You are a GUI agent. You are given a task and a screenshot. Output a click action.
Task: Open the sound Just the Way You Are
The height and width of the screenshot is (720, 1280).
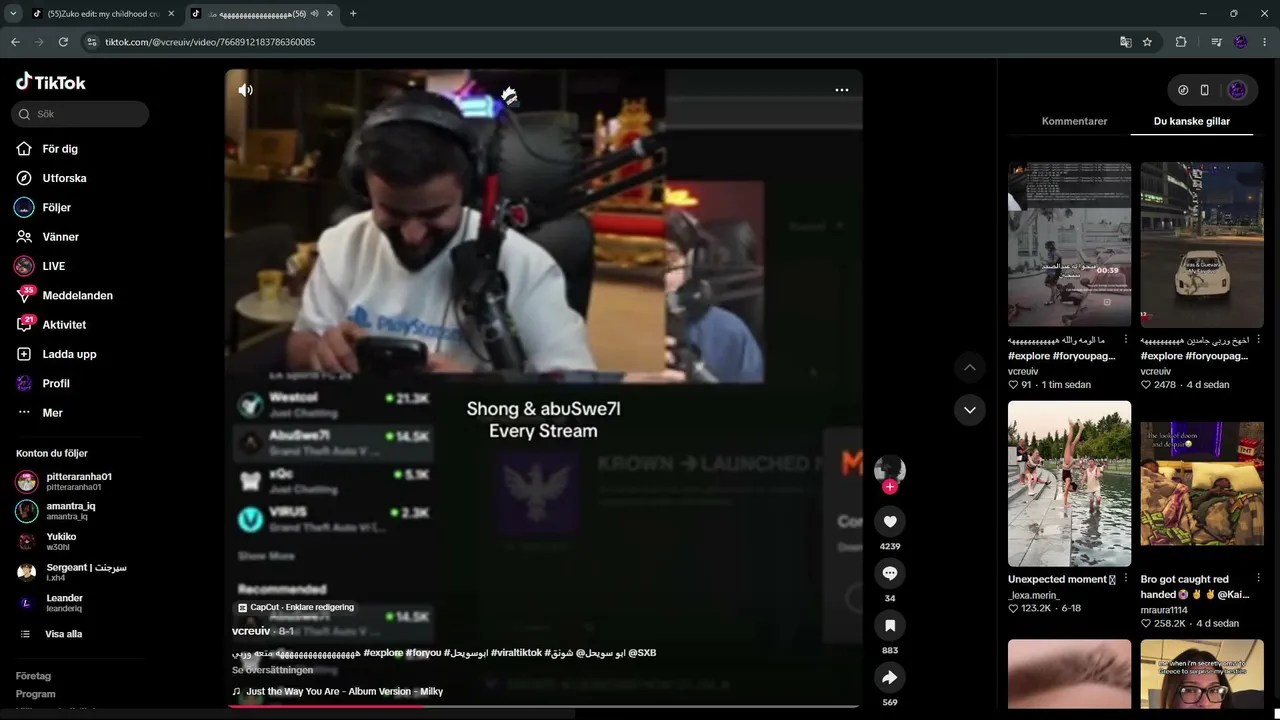tap(344, 691)
